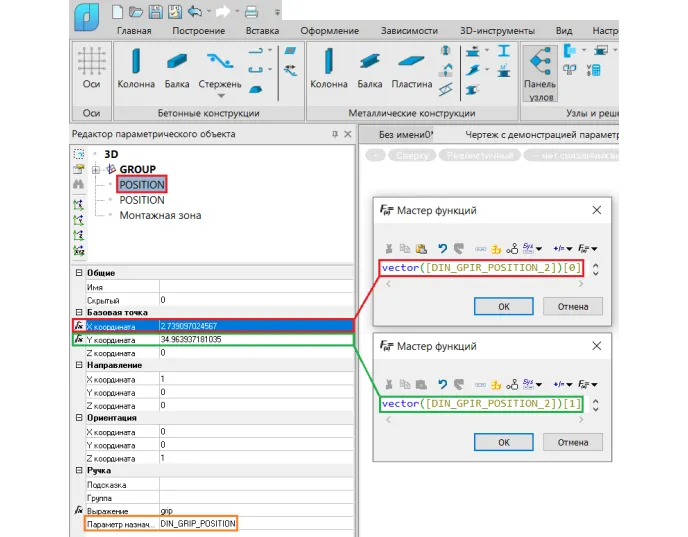Expand the GROUP tree node
Viewport: 688px width, 537px height.
pyautogui.click(x=96, y=169)
